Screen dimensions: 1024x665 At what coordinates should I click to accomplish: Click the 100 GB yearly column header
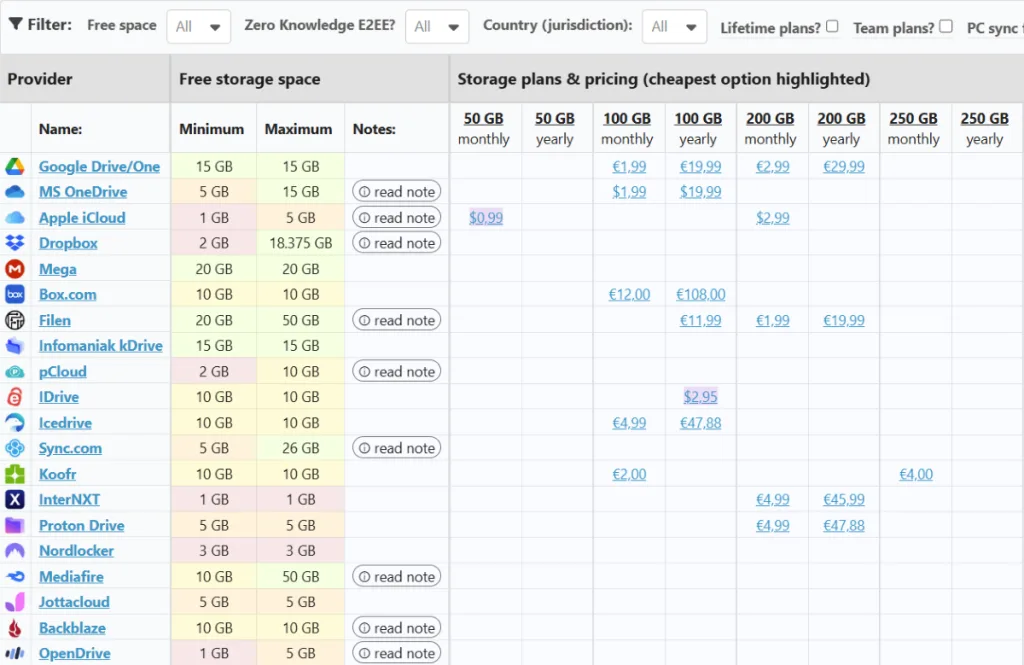[698, 129]
